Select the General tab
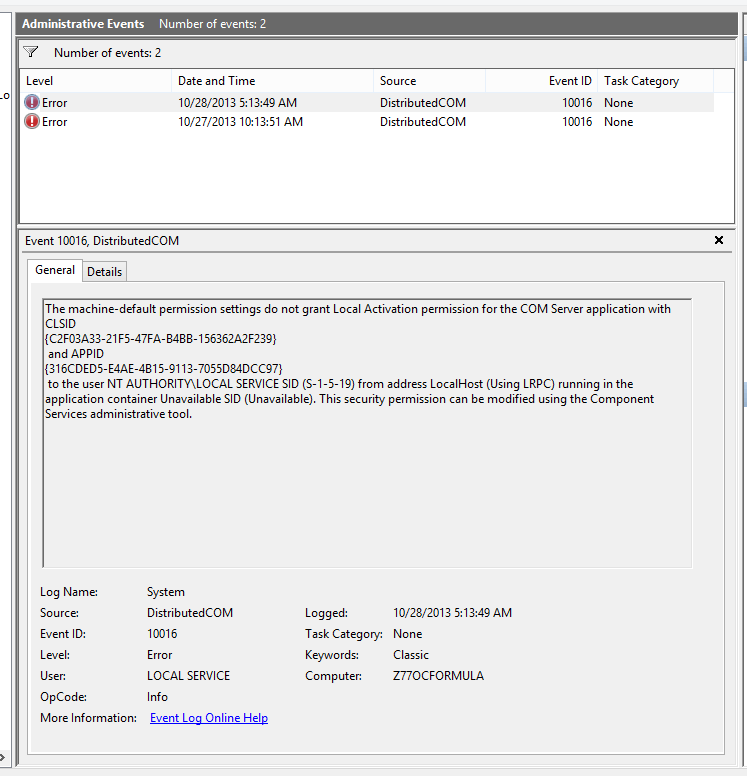This screenshot has height=776, width=747. 55,270
